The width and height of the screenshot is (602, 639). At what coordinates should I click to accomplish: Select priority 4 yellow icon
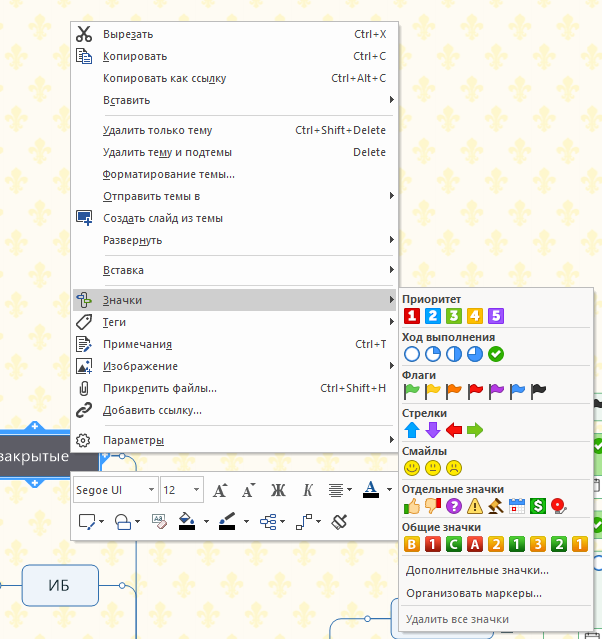pos(475,316)
